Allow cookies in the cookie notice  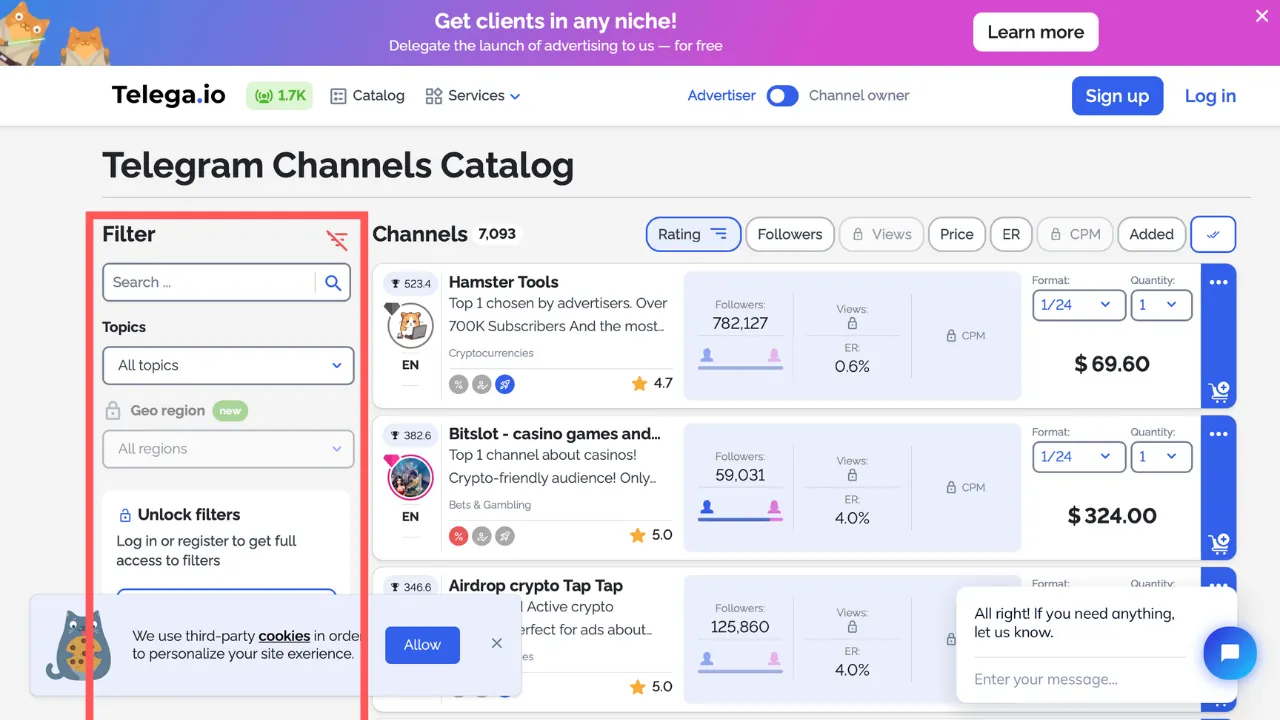(x=422, y=645)
